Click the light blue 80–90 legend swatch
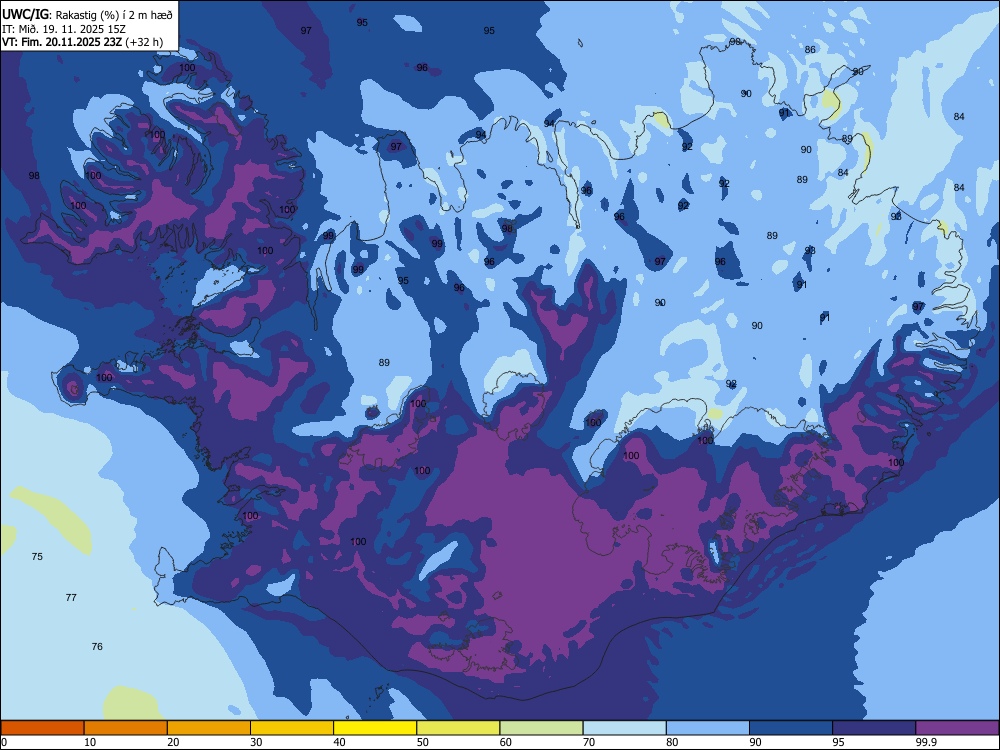This screenshot has height=750, width=1000. pyautogui.click(x=707, y=728)
